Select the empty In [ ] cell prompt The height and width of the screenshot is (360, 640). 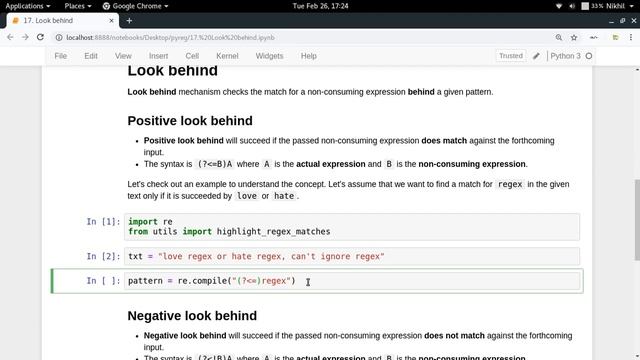tap(103, 281)
